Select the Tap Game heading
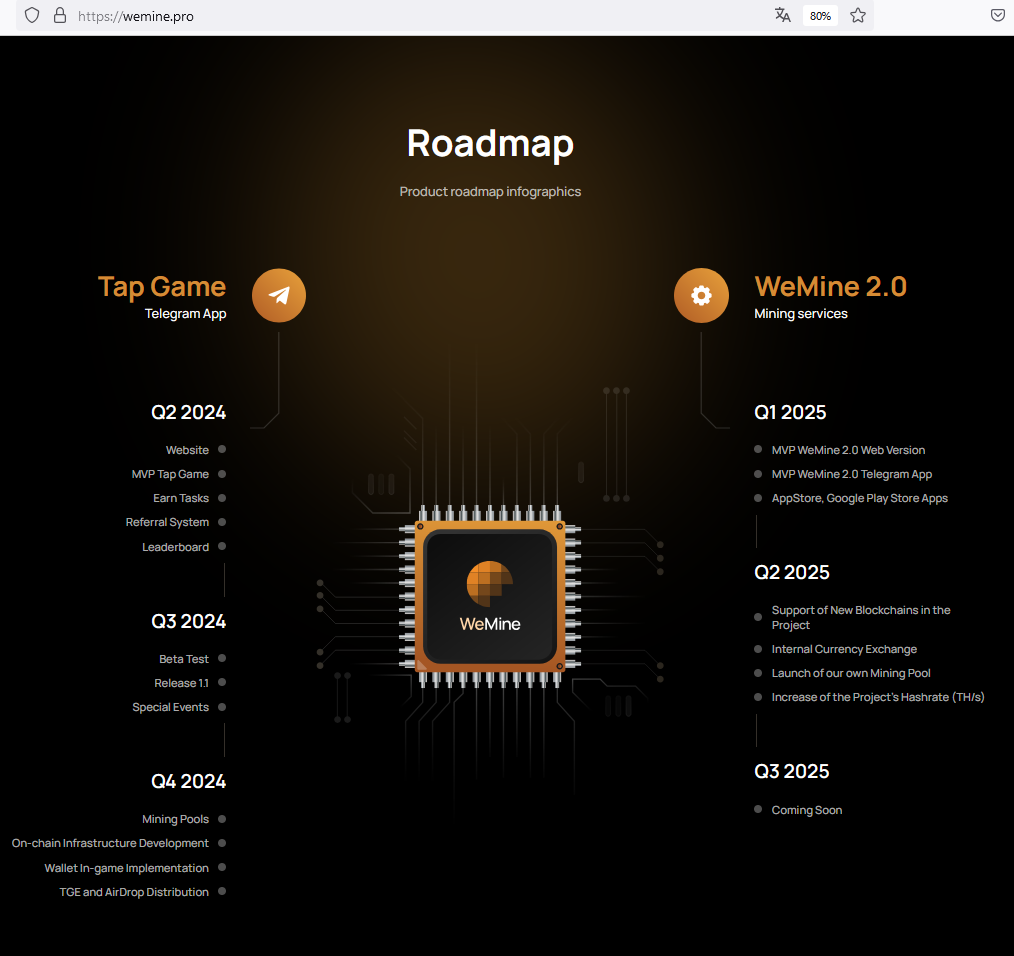This screenshot has height=956, width=1014. (x=162, y=287)
